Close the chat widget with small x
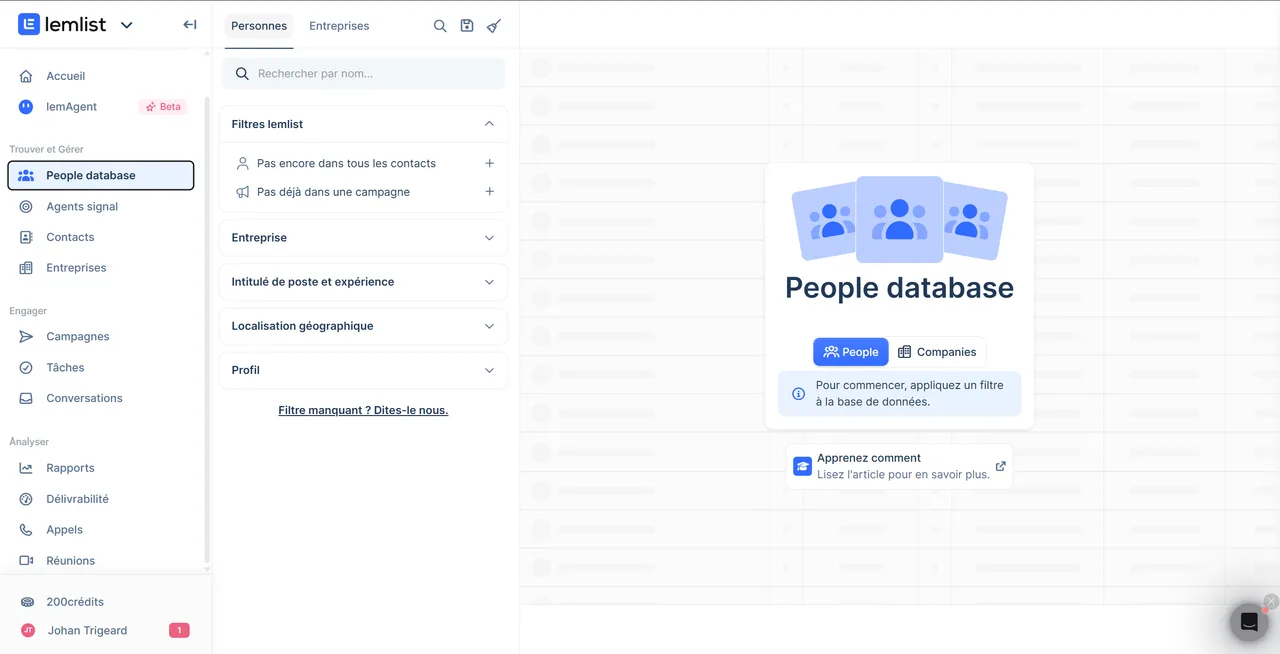This screenshot has height=654, width=1280. coord(1271,602)
